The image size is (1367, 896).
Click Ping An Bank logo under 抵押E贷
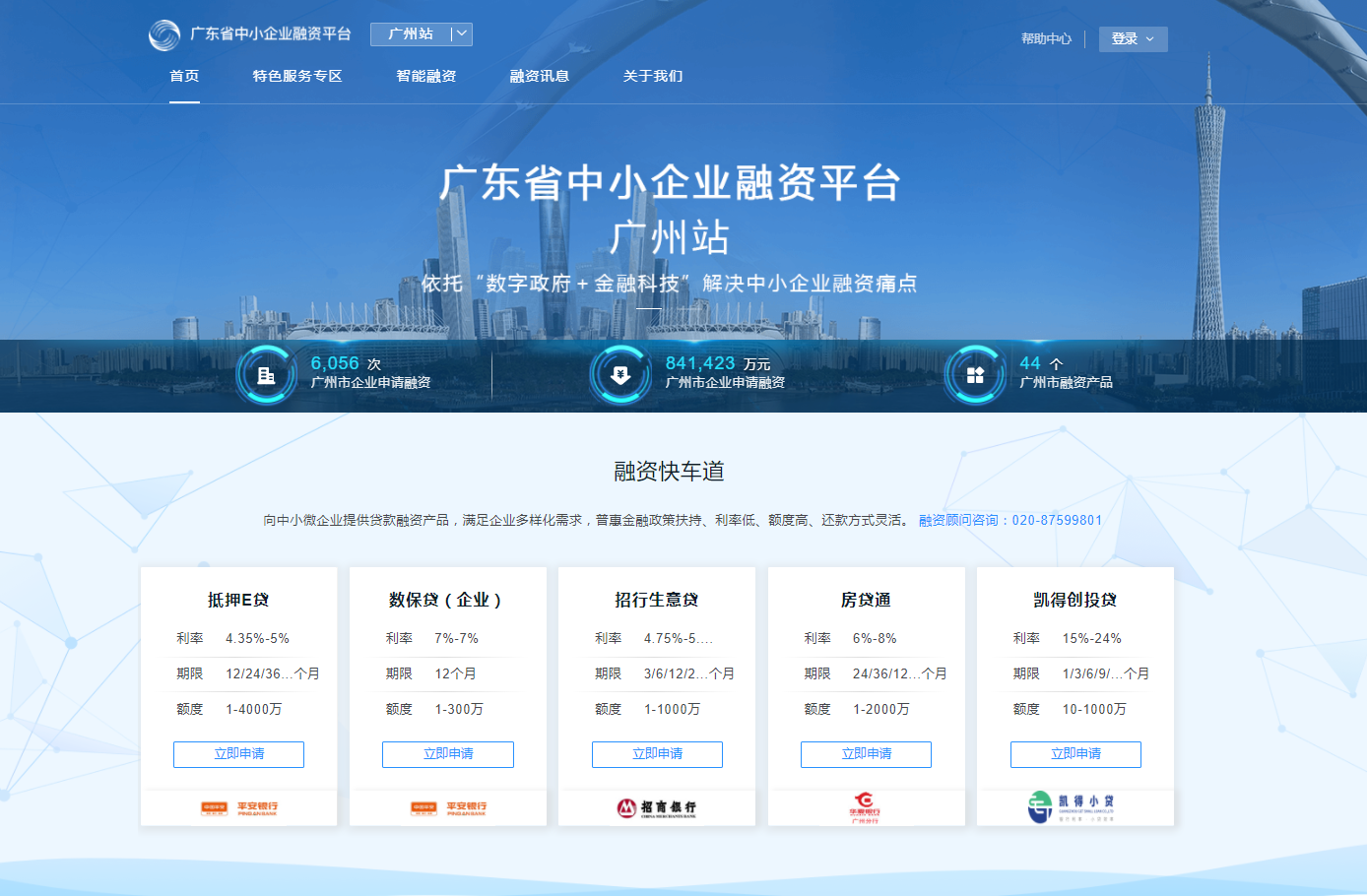(239, 808)
